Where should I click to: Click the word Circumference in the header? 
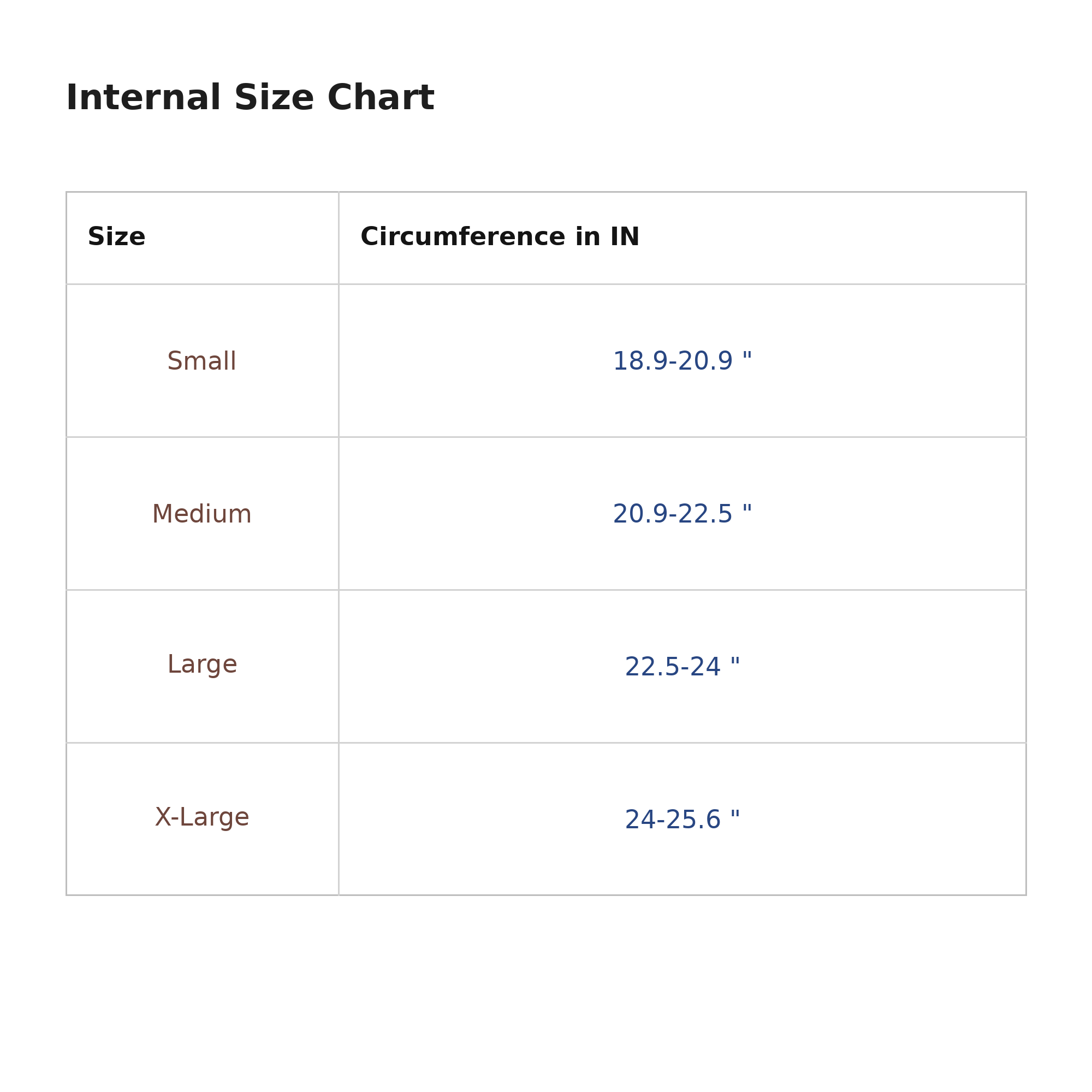(463, 237)
